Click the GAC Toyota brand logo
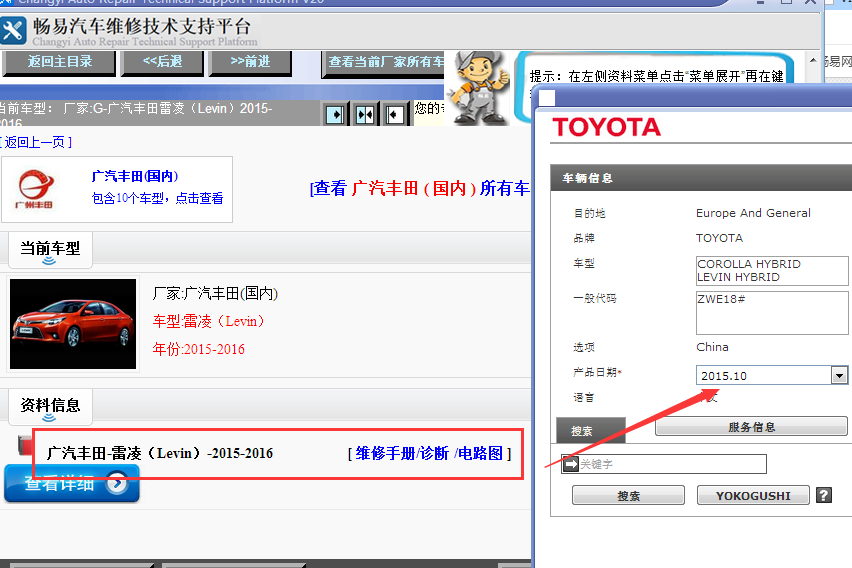This screenshot has height=568, width=852. pos(34,189)
